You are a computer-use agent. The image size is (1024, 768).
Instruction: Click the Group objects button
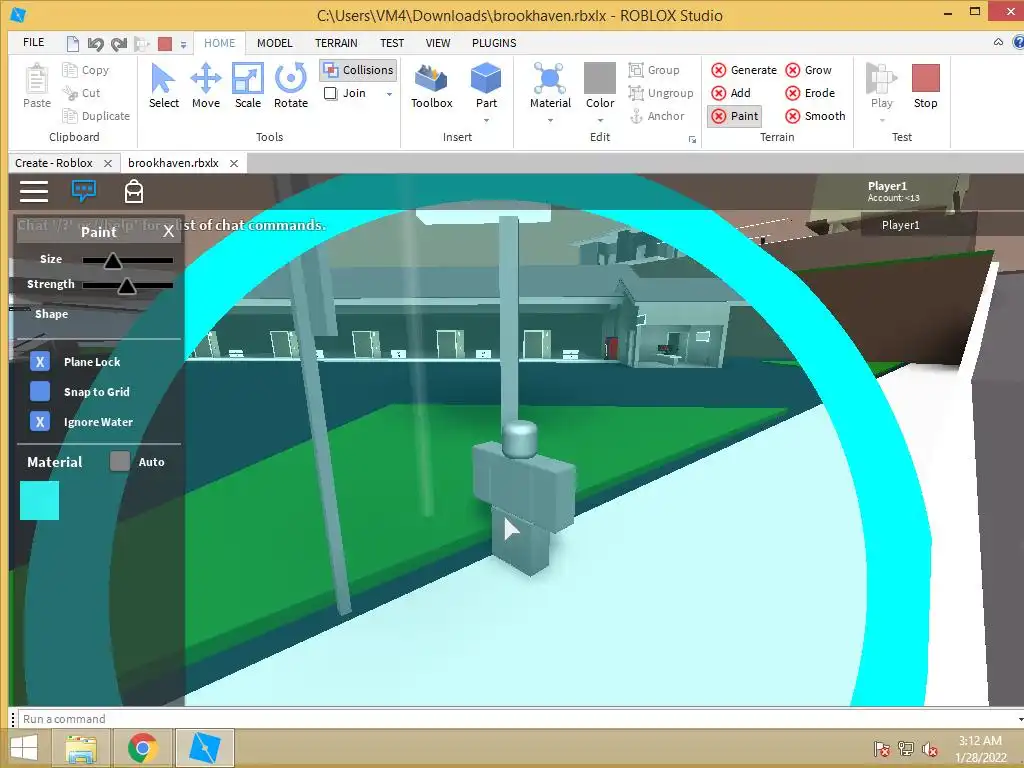654,70
